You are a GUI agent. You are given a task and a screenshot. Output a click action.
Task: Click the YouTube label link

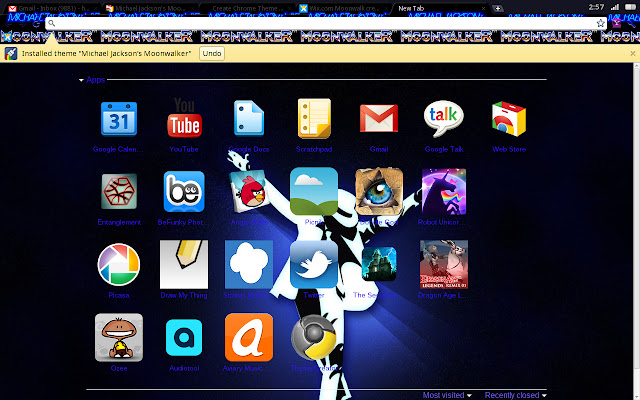184,149
